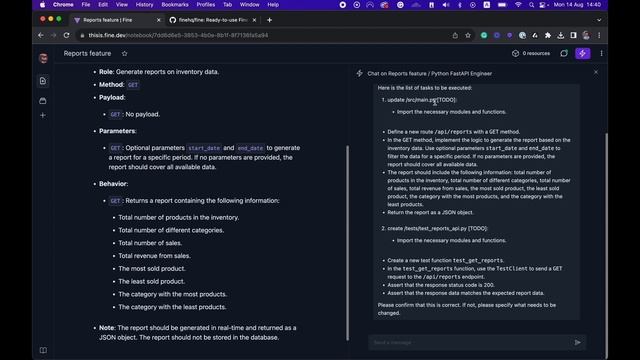640x360 pixels.
Task: Close the chat panel
Action: point(596,72)
